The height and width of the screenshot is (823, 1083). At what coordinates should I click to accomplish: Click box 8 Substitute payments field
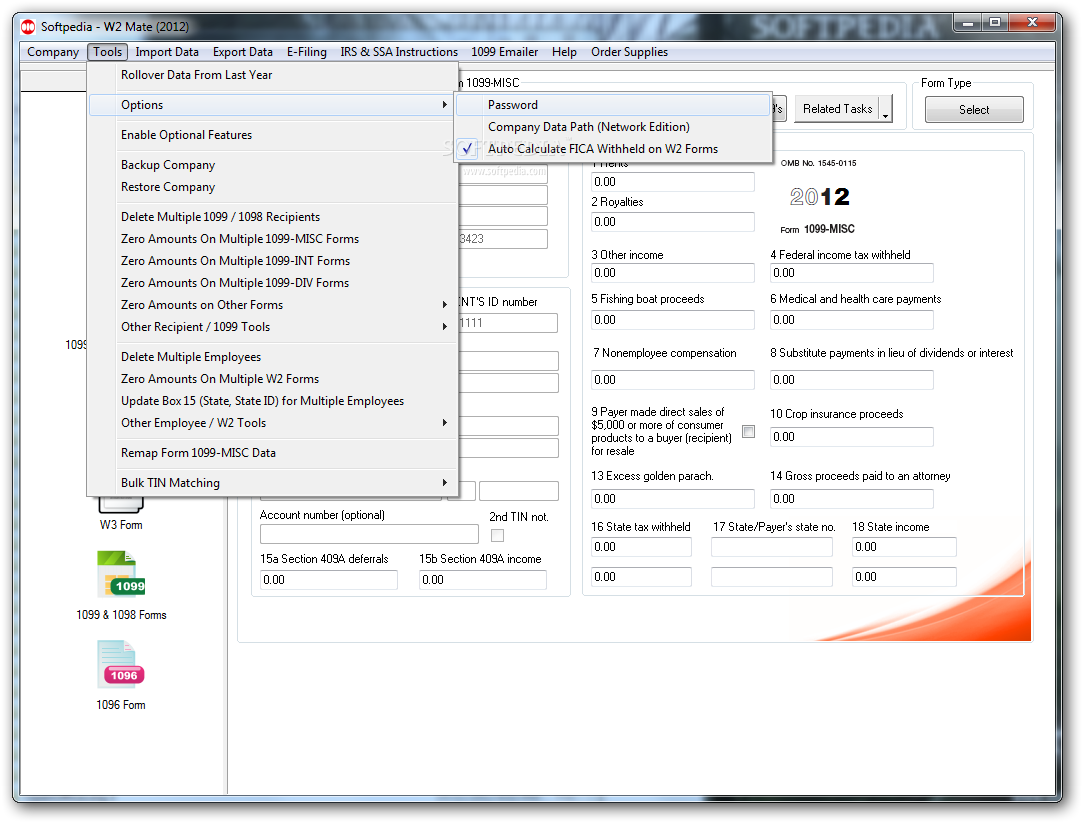852,380
